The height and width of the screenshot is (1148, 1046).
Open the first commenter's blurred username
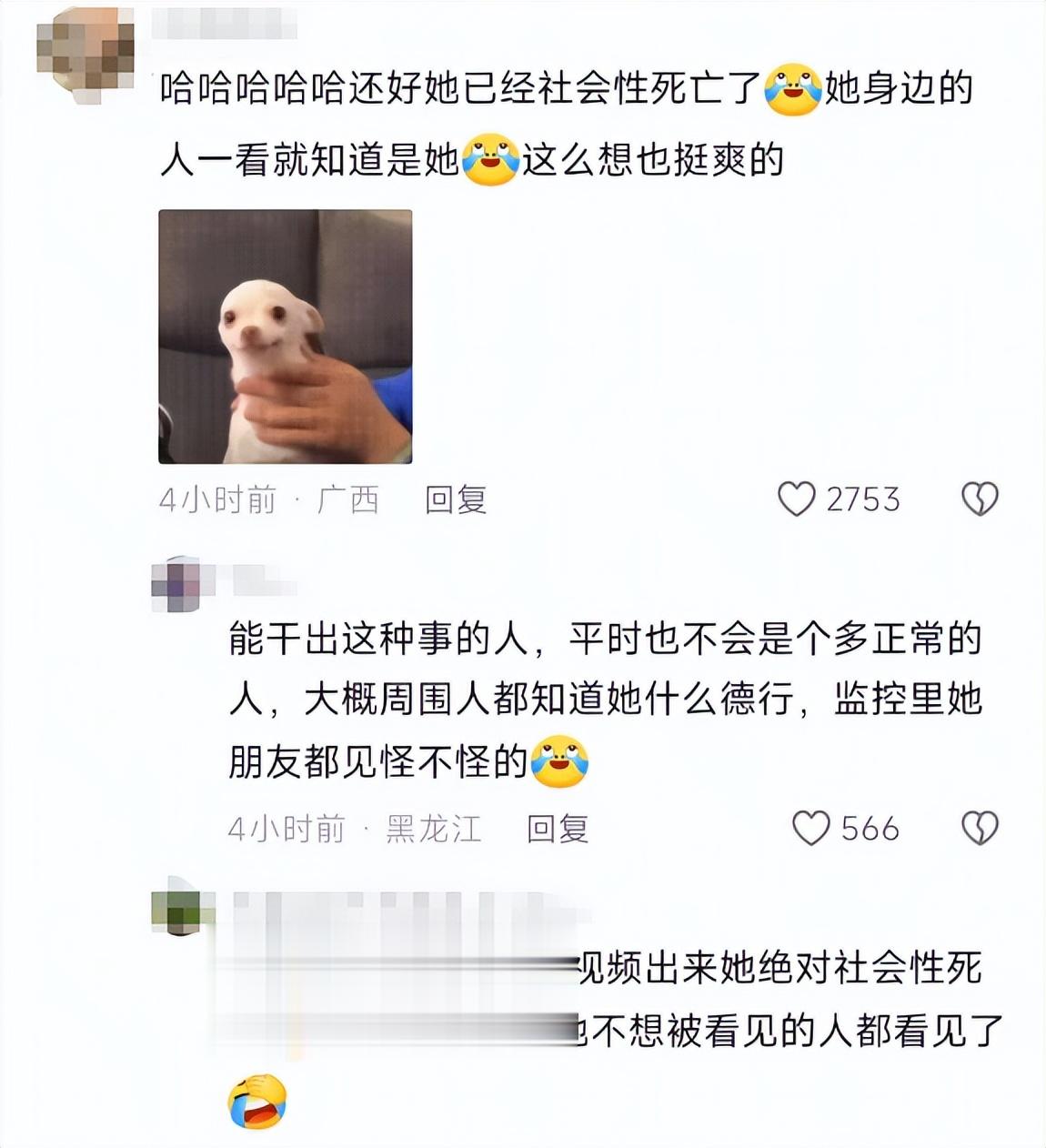pos(224,24)
